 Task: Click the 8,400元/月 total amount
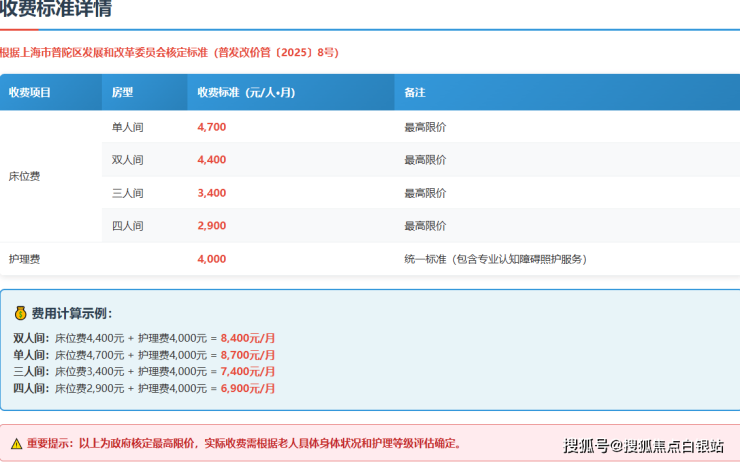pos(247,339)
